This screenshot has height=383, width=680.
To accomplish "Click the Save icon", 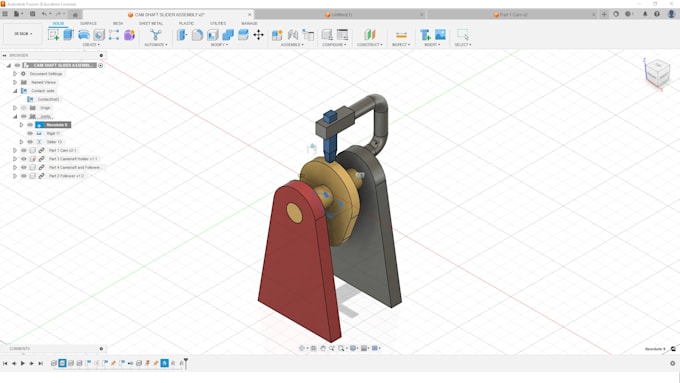I will tap(33, 14).
